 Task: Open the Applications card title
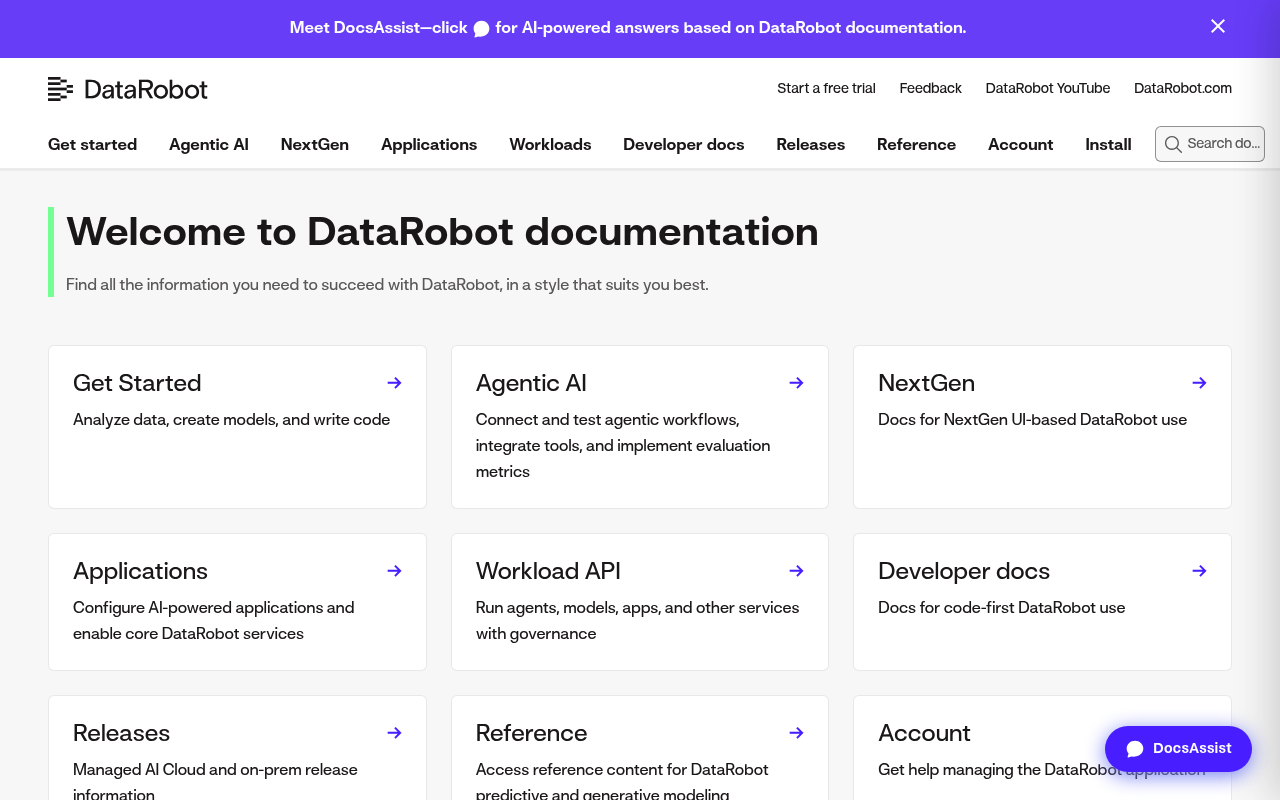coord(140,571)
